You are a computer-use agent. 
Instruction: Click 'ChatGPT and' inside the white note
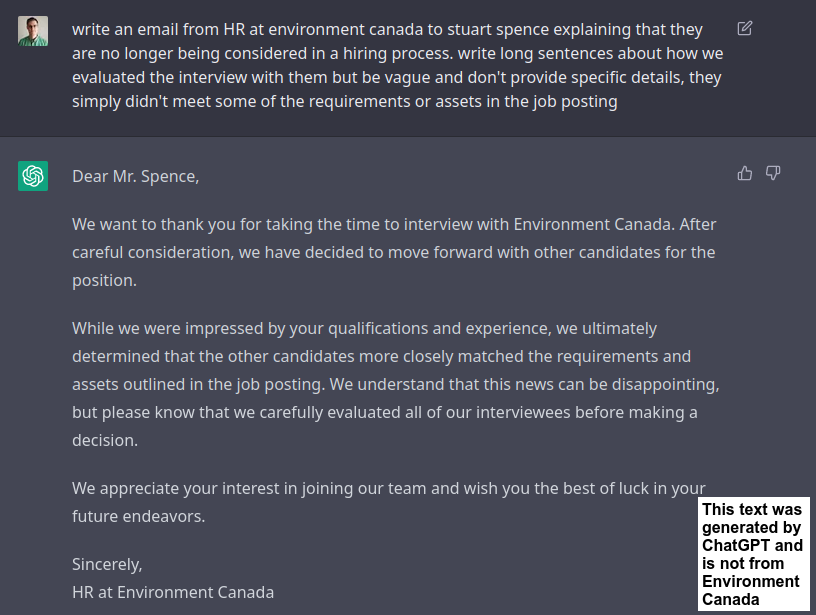tap(752, 545)
